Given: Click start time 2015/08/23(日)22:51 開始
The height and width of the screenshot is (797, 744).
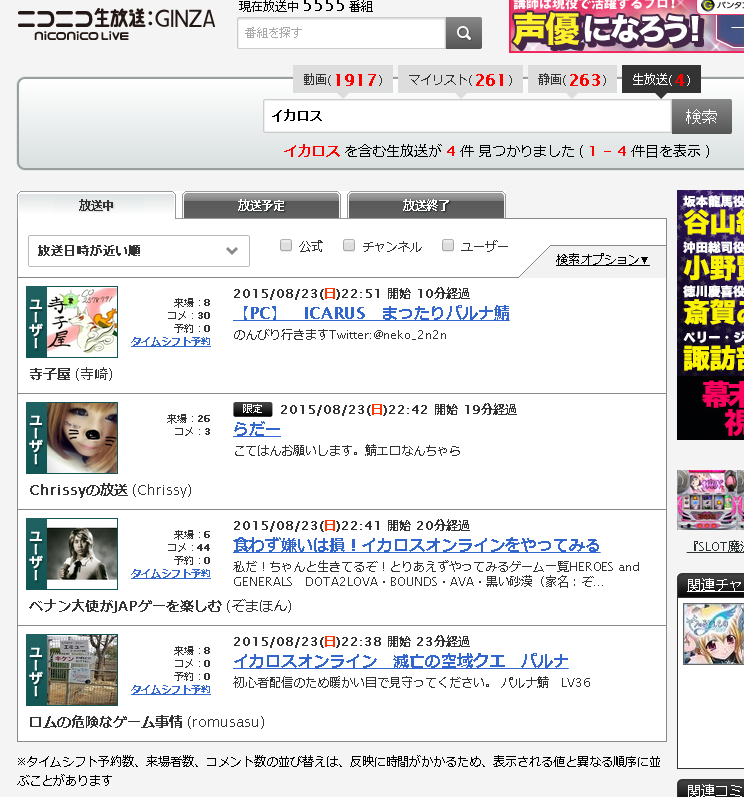Looking at the screenshot, I should click(322, 293).
